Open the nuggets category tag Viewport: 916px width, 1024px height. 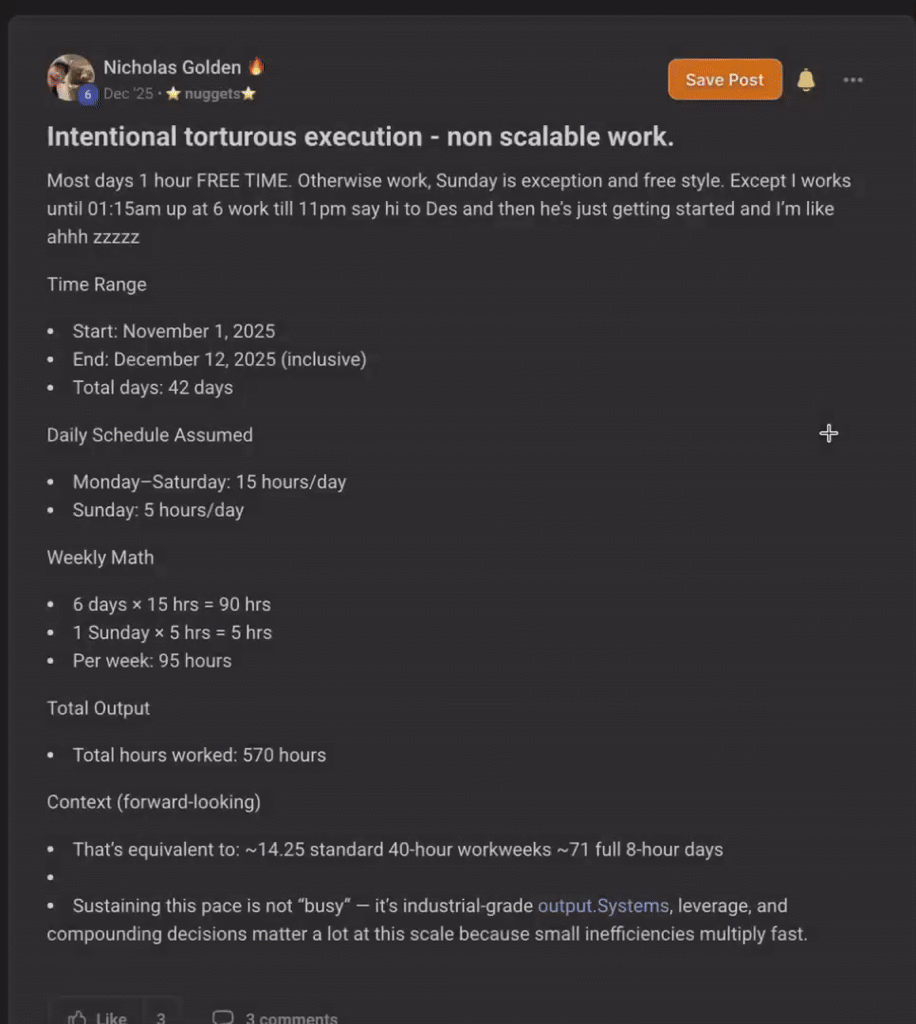[x=211, y=94]
